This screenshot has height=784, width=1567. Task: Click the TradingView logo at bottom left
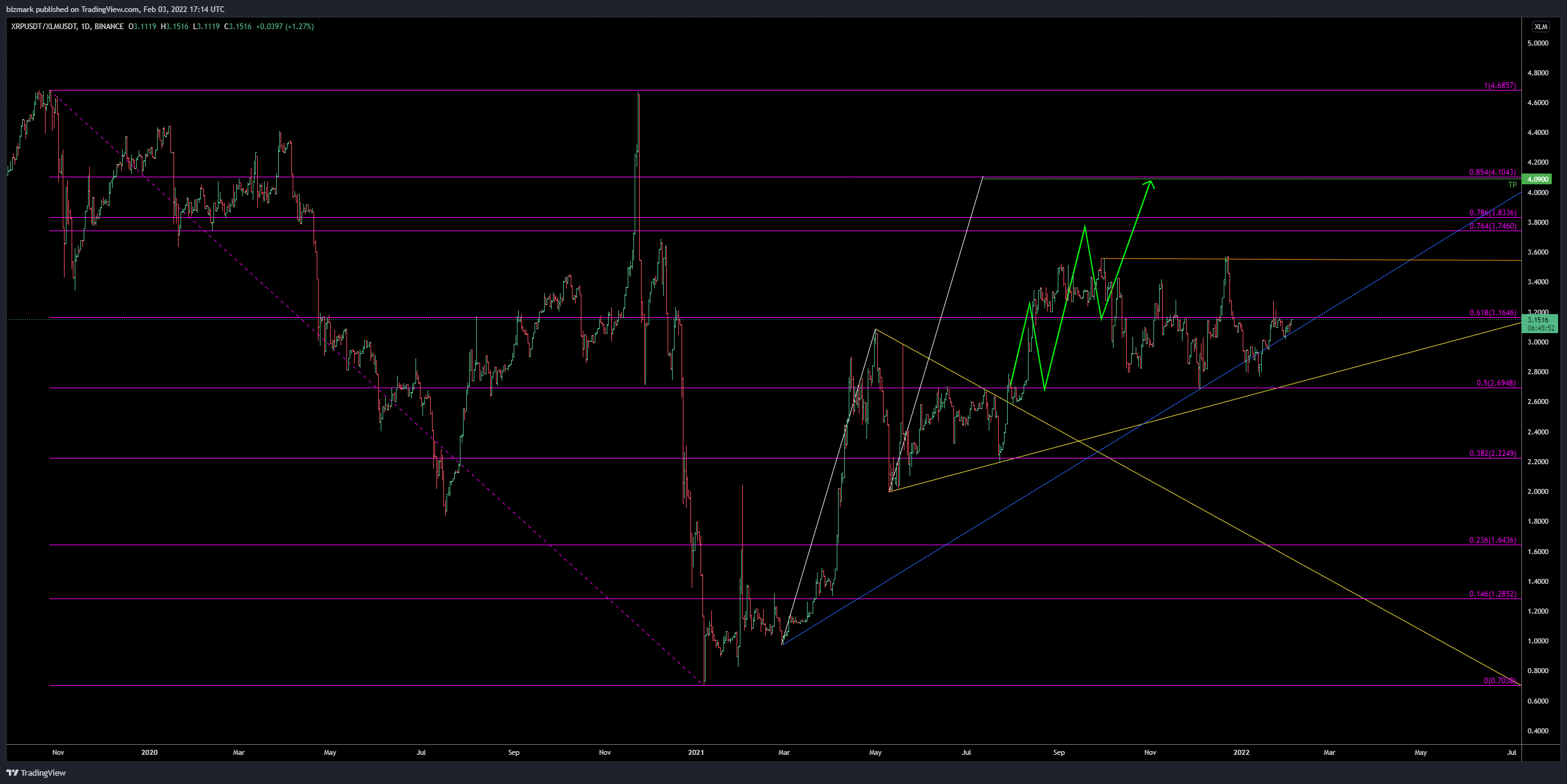click(36, 773)
